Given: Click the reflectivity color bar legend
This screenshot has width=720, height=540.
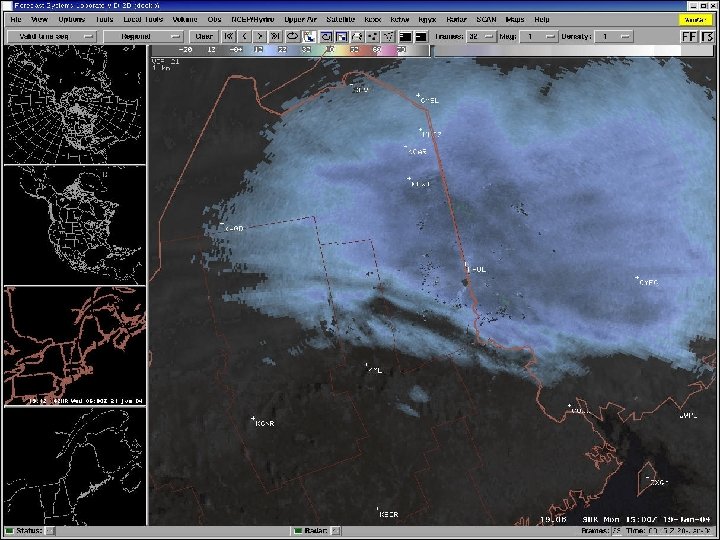Looking at the screenshot, I should point(290,50).
